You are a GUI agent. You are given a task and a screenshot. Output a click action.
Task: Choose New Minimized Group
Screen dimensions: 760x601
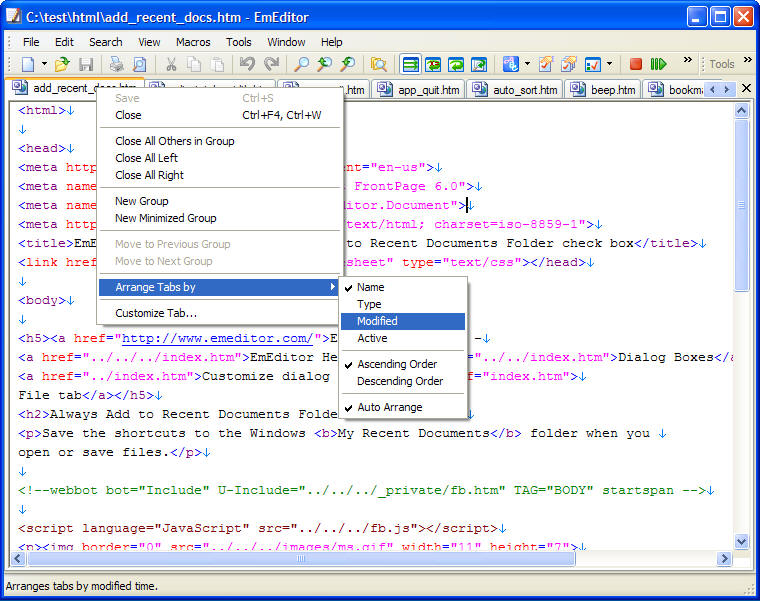click(x=220, y=218)
